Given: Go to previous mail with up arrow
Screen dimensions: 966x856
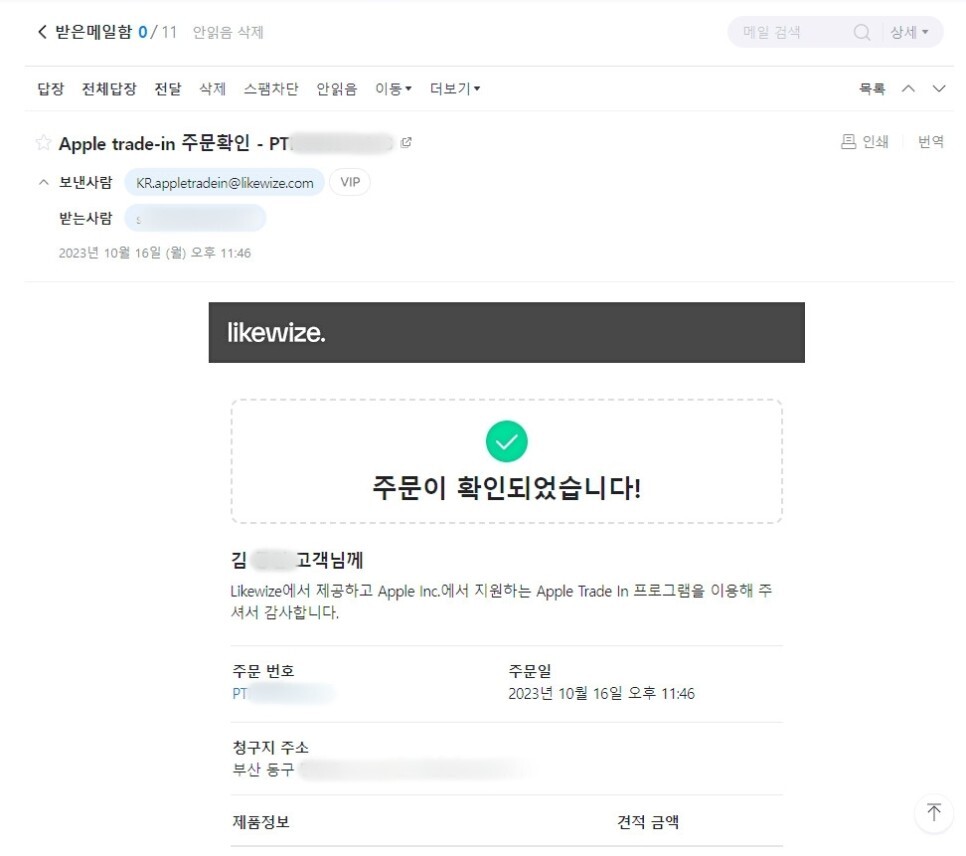Looking at the screenshot, I should pos(908,89).
